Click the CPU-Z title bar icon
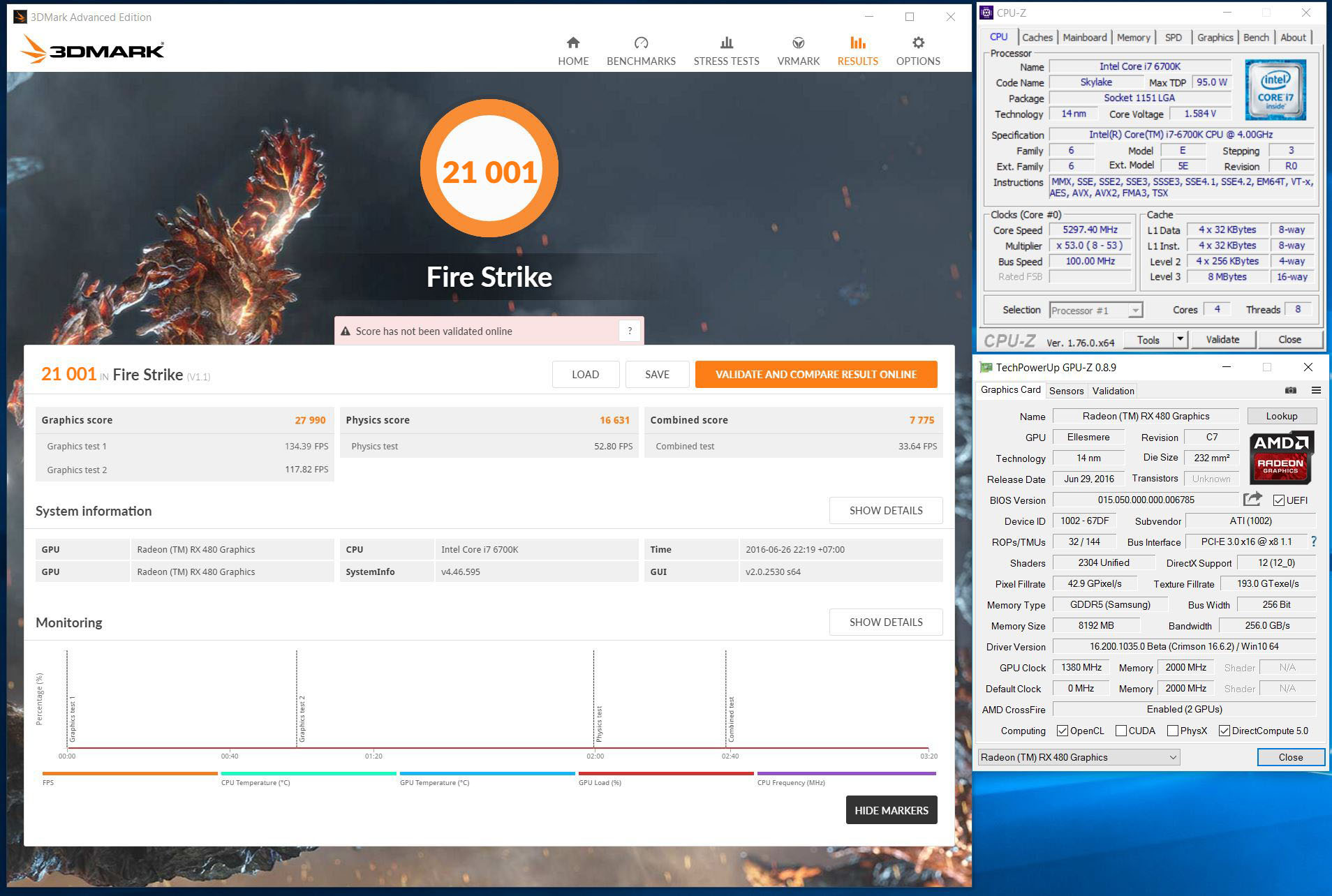1332x896 pixels. point(986,13)
